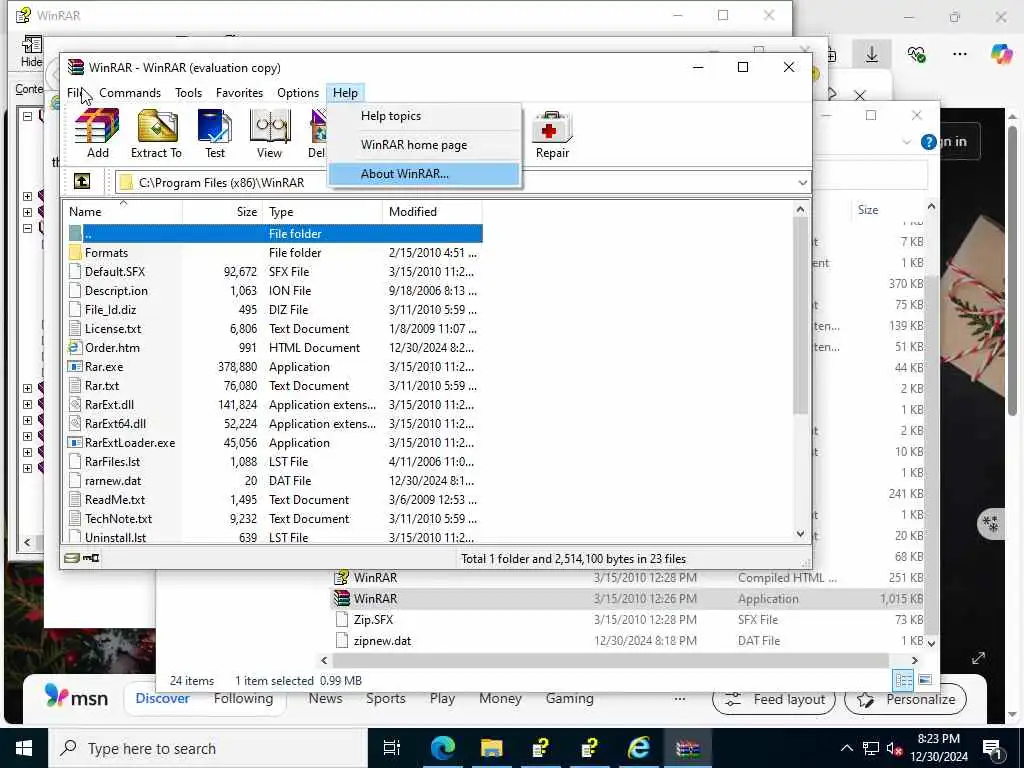Viewport: 1024px width, 768px height.
Task: Click the Add toolbar icon in WinRAR
Action: [x=97, y=133]
